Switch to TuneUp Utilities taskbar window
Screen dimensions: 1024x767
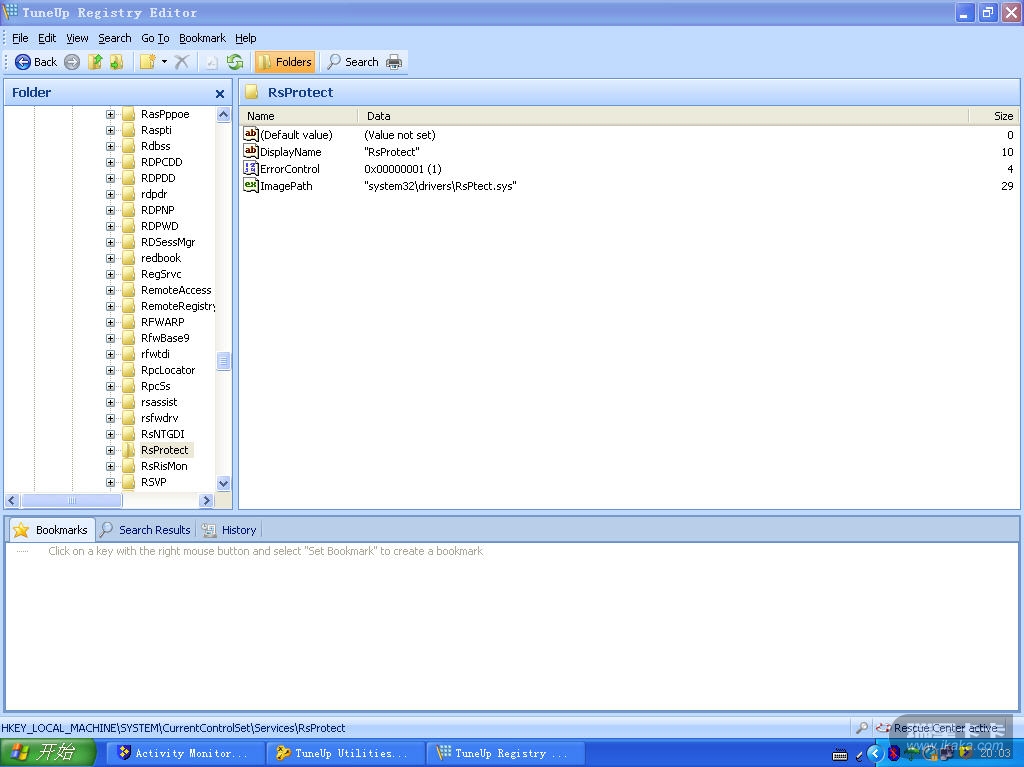[344, 753]
